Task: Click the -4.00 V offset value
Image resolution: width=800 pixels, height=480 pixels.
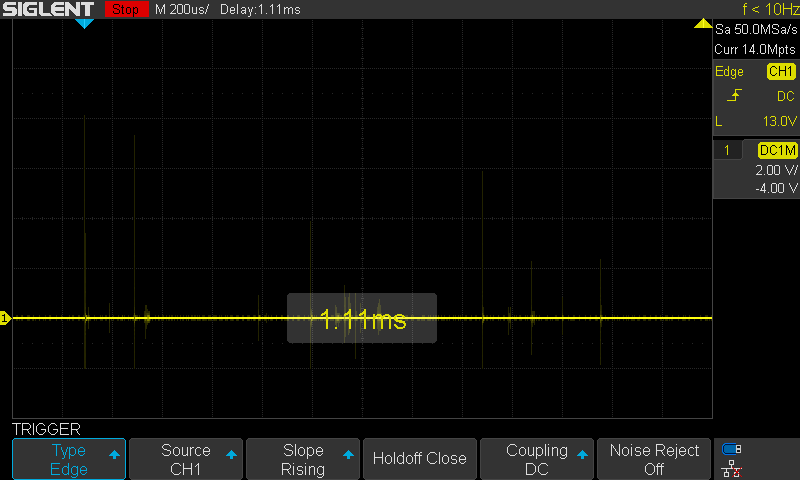Action: tap(776, 188)
